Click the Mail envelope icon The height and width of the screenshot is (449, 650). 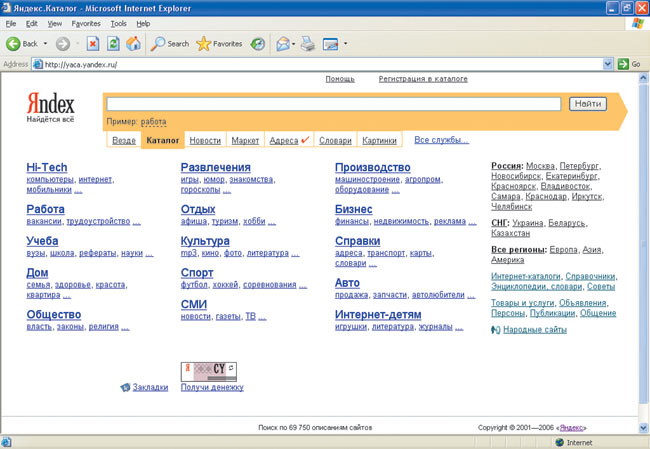283,44
